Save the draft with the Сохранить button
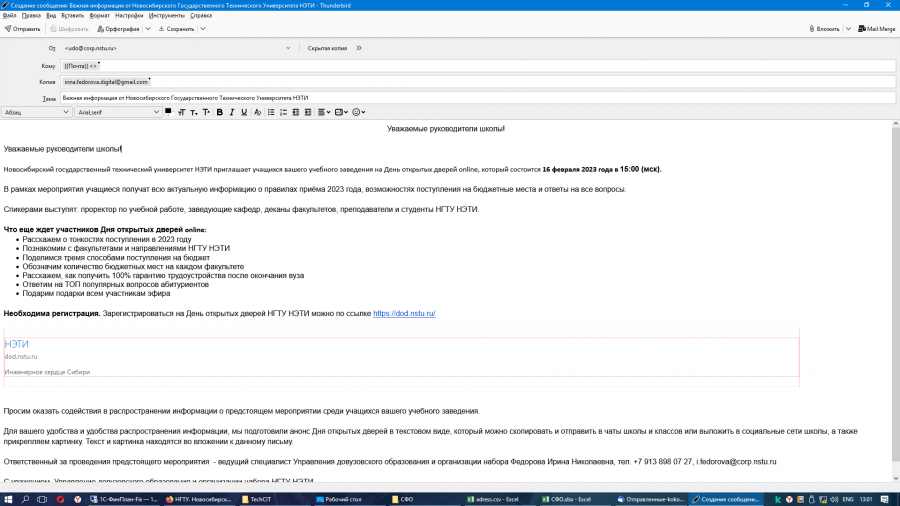 [x=176, y=29]
